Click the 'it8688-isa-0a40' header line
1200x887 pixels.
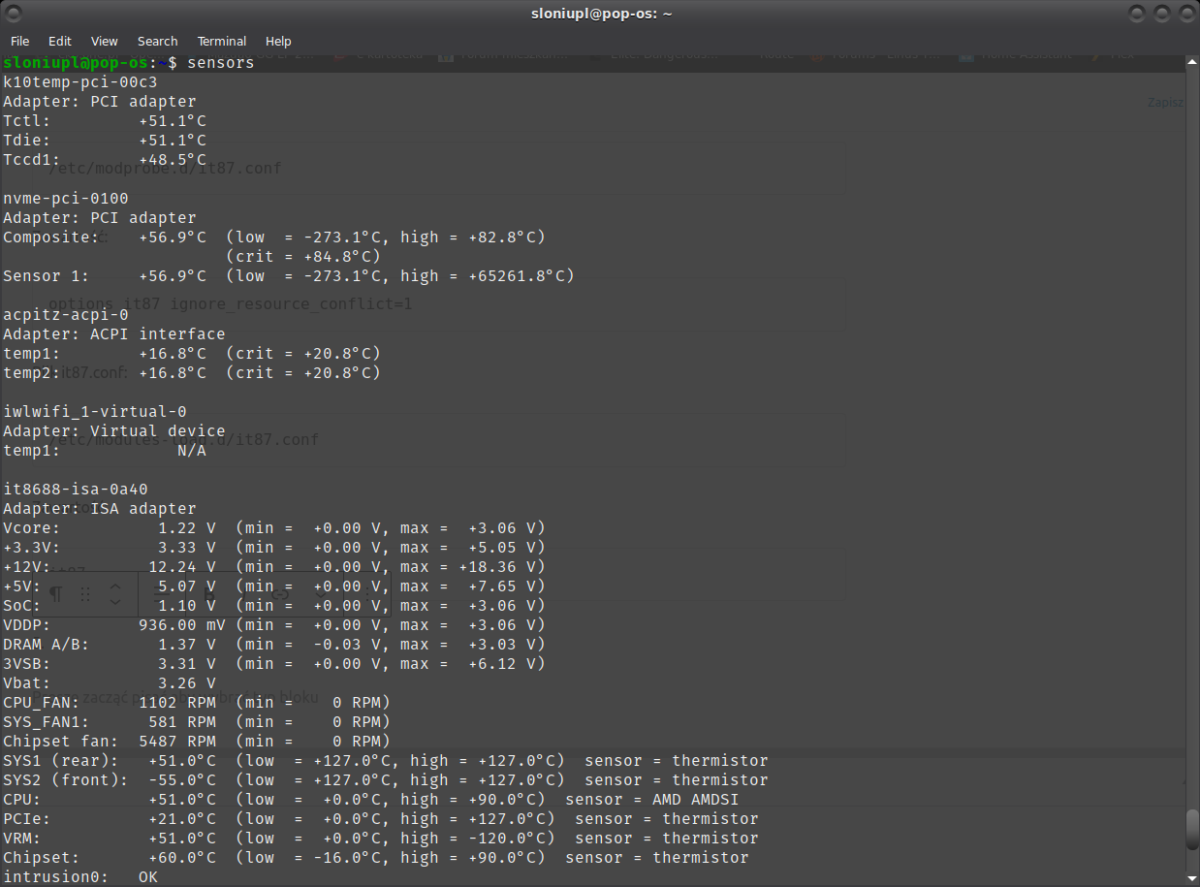[75, 489]
